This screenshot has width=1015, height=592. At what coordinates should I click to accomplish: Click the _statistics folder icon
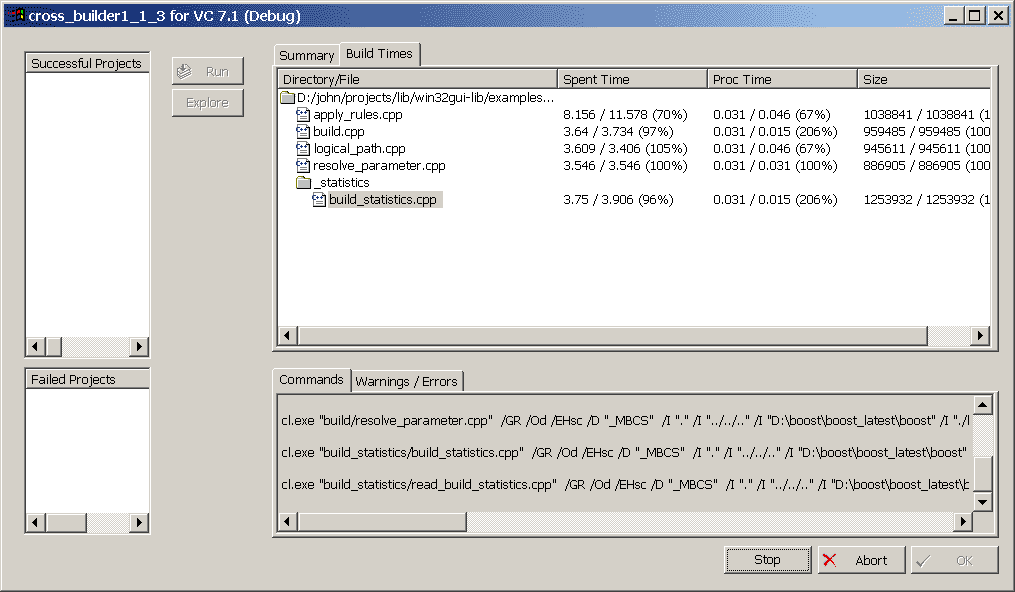[304, 183]
